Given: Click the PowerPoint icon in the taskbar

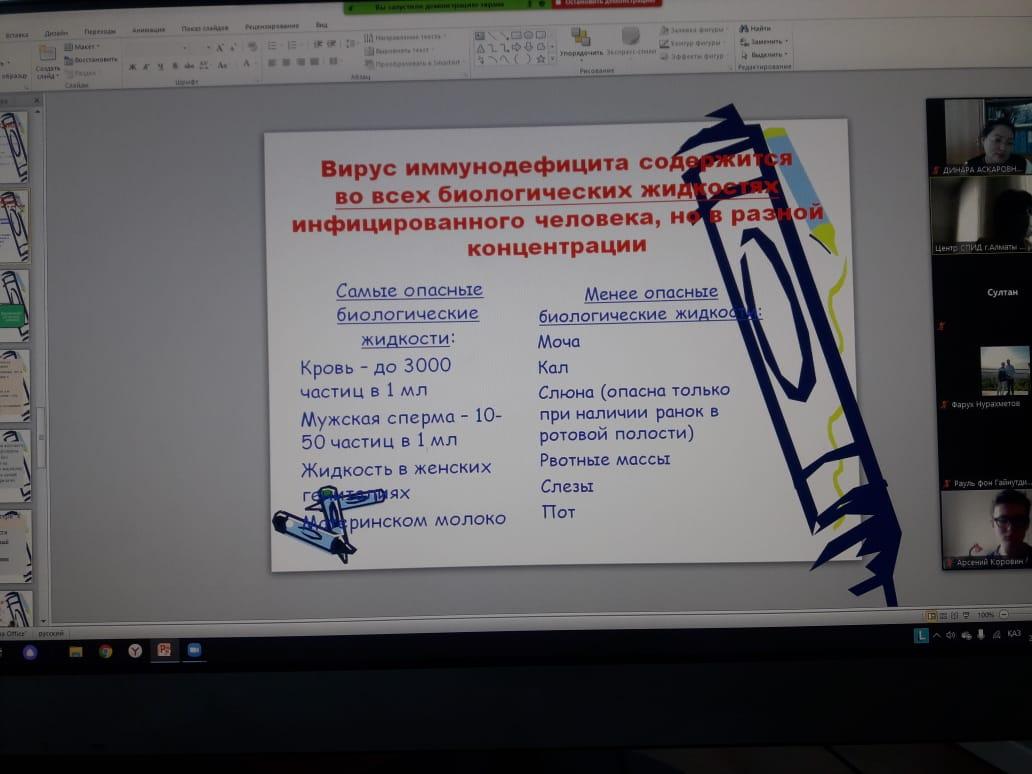Looking at the screenshot, I should click(x=164, y=650).
